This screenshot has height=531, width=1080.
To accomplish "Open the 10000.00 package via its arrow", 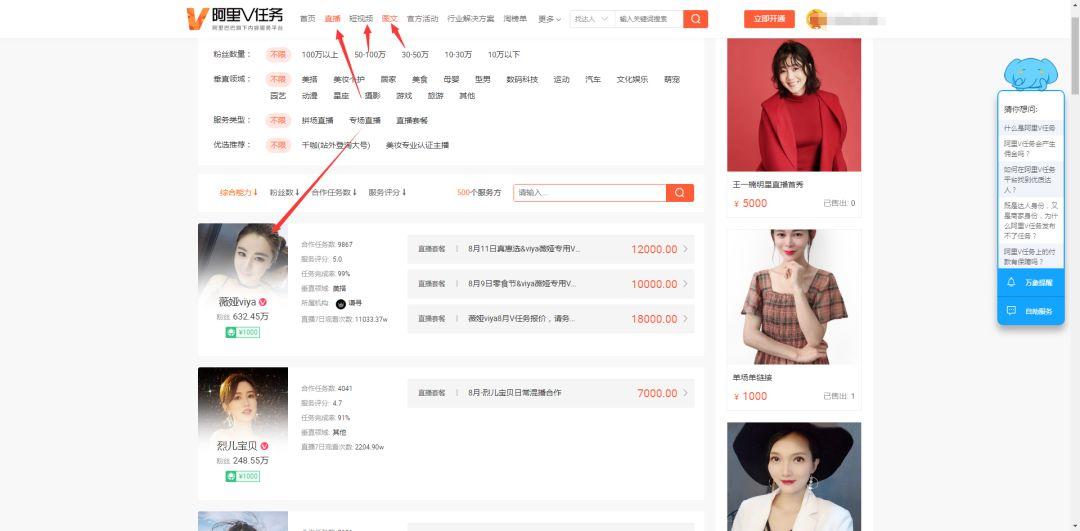I will 685,284.
